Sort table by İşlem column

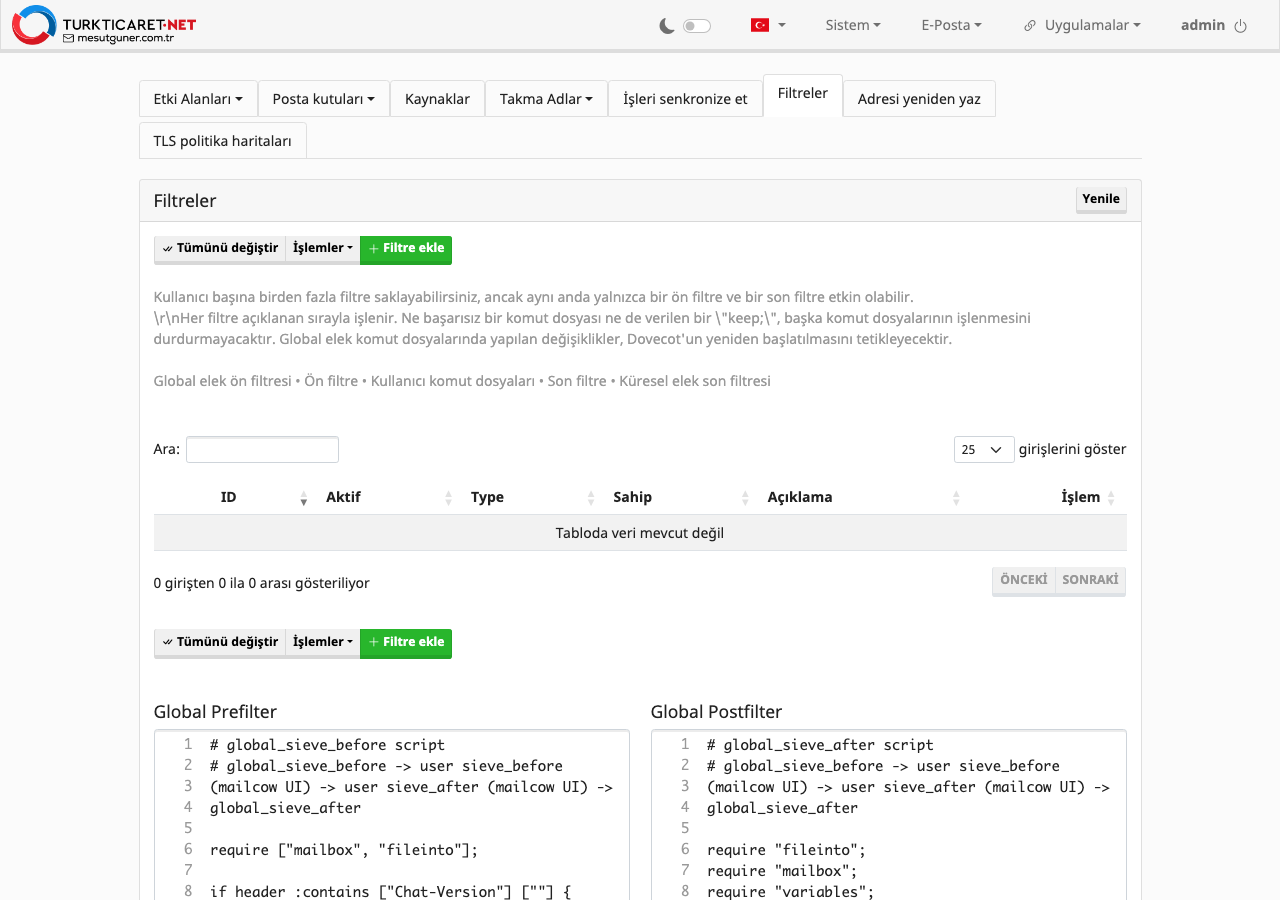tap(1046, 497)
